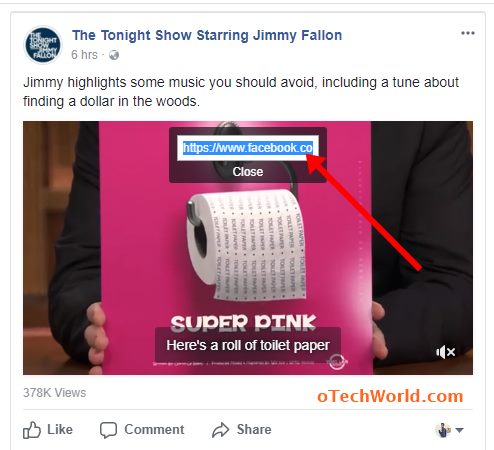Click the thumbs-up Like icon
The width and height of the screenshot is (494, 450).
point(32,430)
